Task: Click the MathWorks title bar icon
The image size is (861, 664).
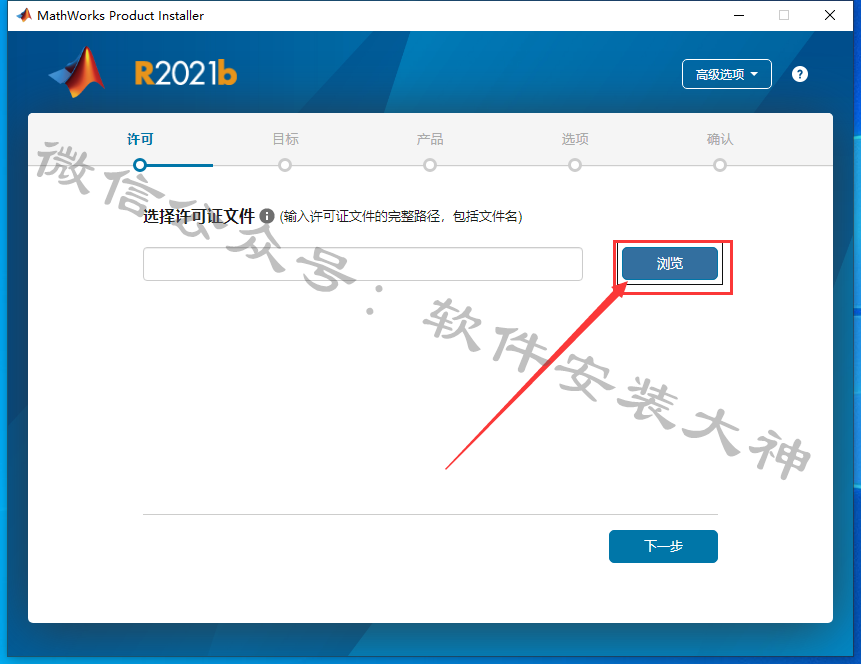Action: [24, 15]
